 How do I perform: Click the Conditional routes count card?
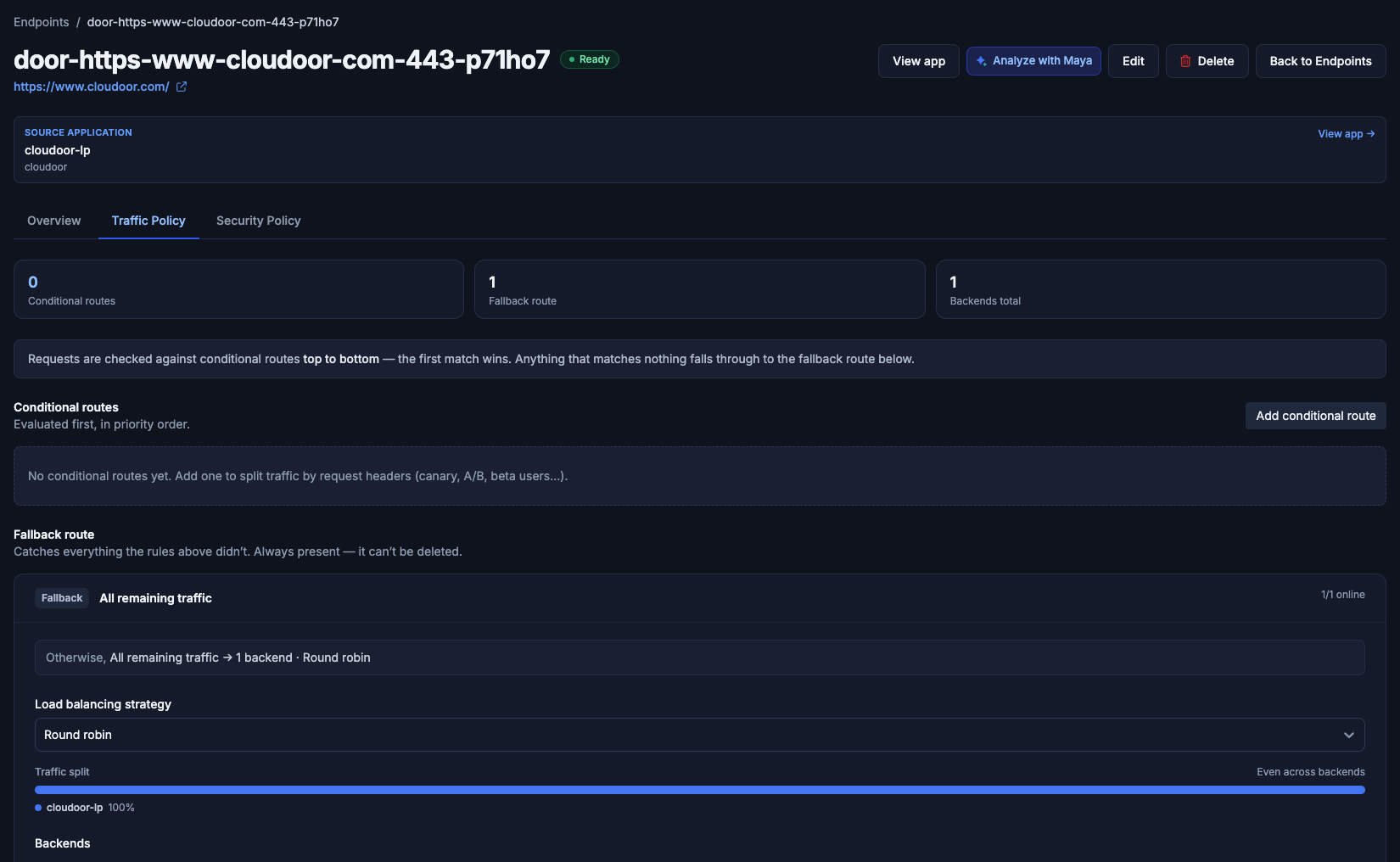(238, 289)
